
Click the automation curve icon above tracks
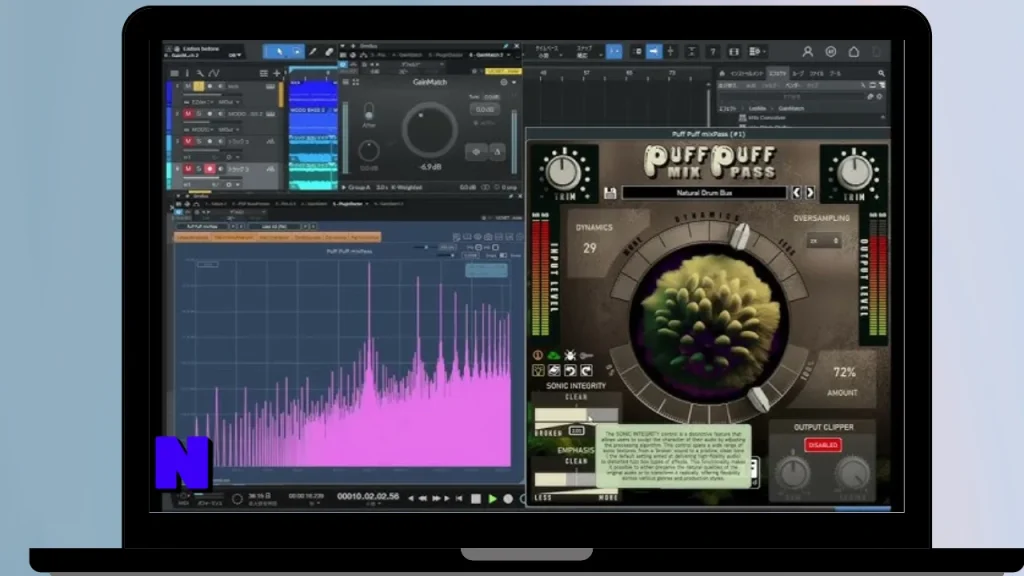214,73
